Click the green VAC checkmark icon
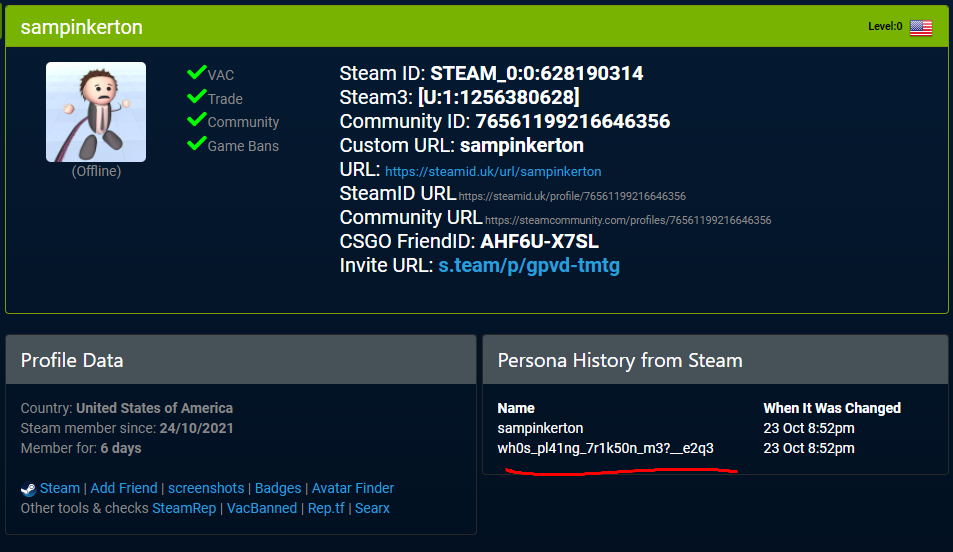953x552 pixels. click(x=196, y=73)
